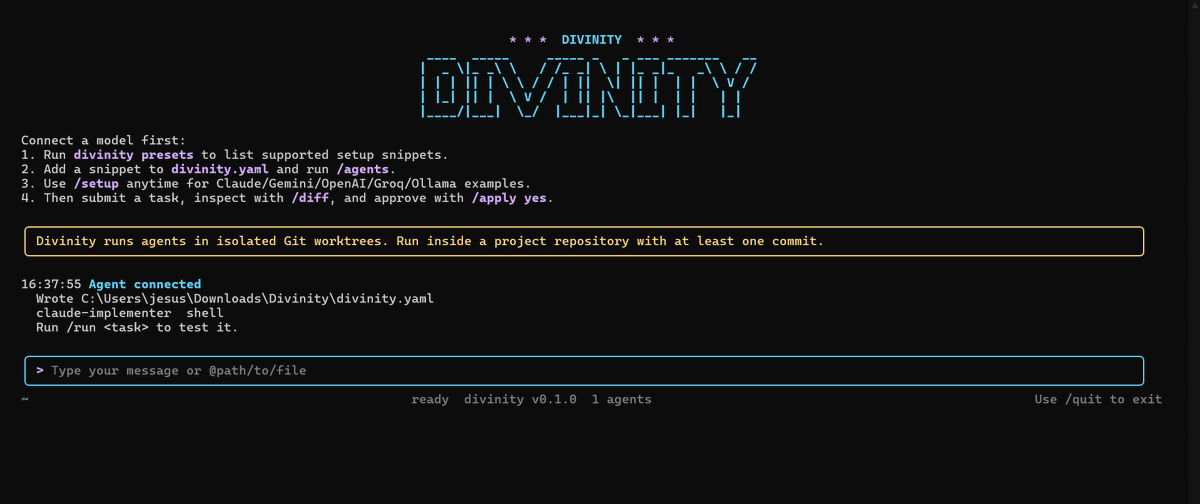Click the "claude-implementer shell" line
This screenshot has width=1200, height=504.
(130, 313)
